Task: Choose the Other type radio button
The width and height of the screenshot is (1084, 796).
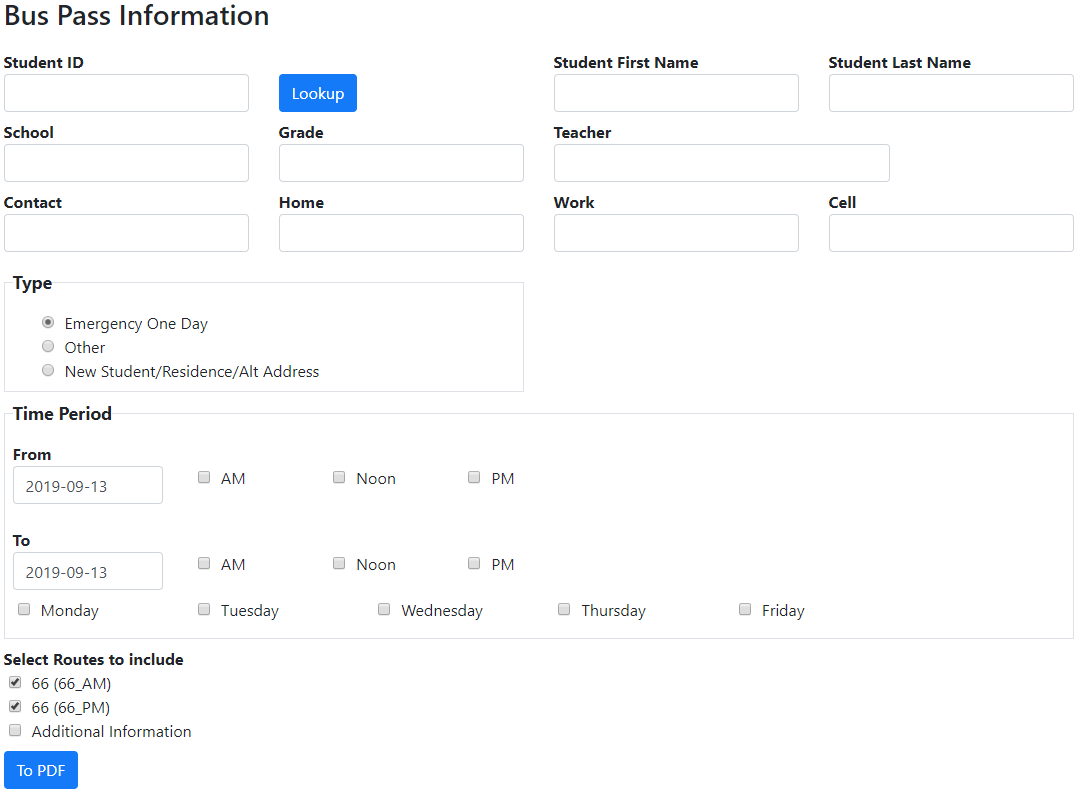Action: 48,347
